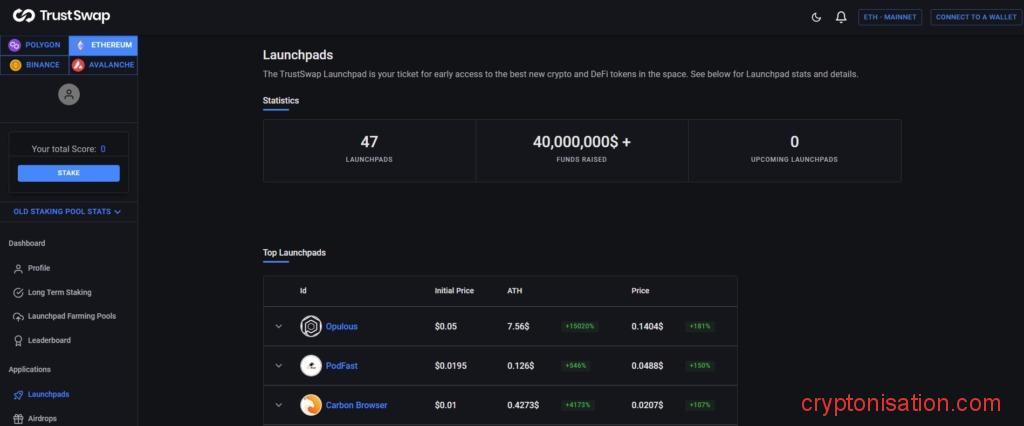Screen dimensions: 1024x426
Task: Click the Opulous token logo
Action: pyautogui.click(x=310, y=326)
